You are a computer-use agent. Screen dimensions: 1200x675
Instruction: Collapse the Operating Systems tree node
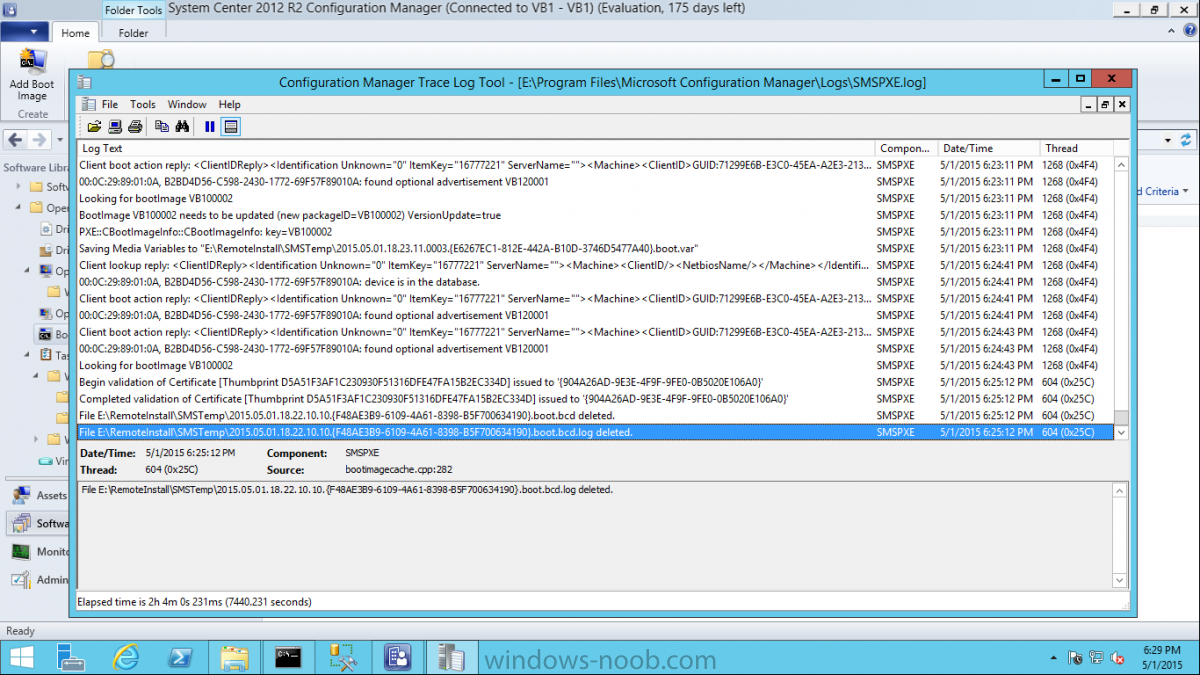(x=19, y=208)
